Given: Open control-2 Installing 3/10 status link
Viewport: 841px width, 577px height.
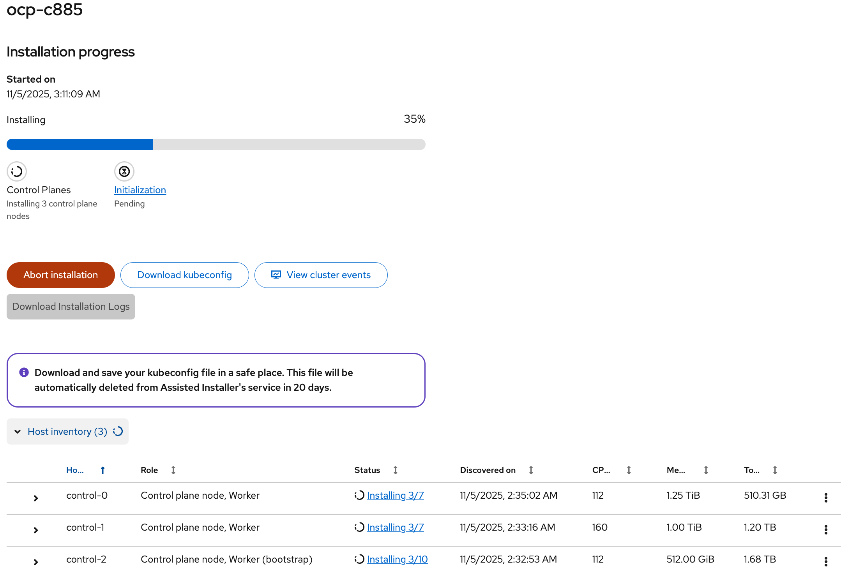Looking at the screenshot, I should click(x=397, y=559).
